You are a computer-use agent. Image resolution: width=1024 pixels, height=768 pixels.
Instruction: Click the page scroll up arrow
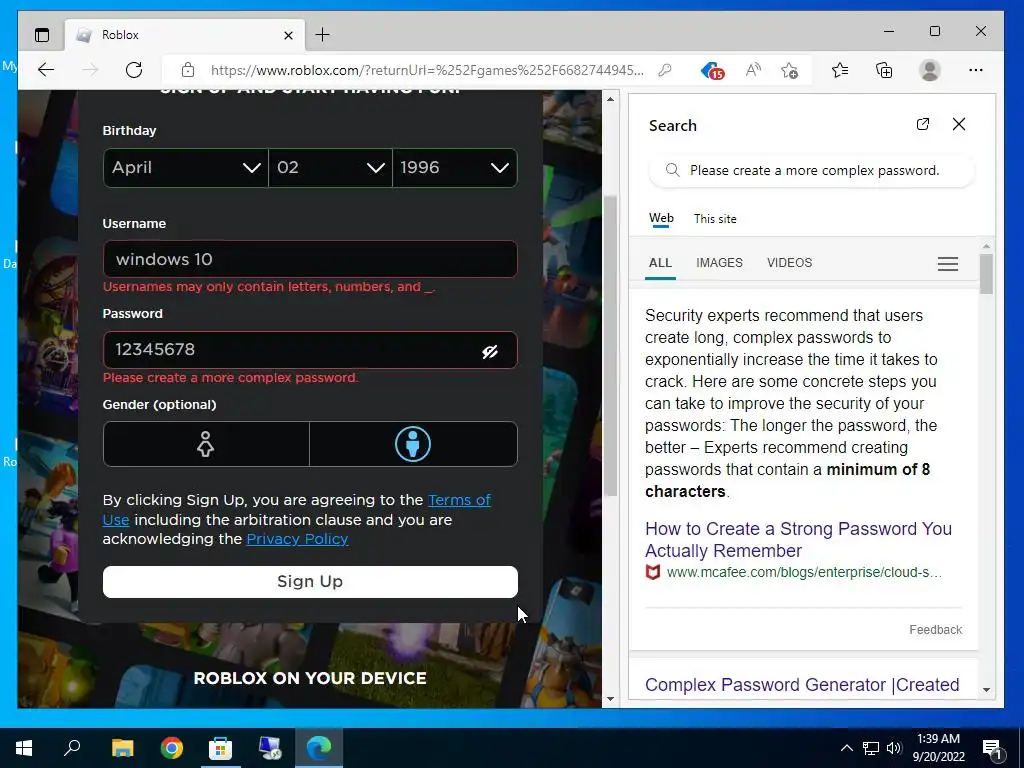[610, 99]
